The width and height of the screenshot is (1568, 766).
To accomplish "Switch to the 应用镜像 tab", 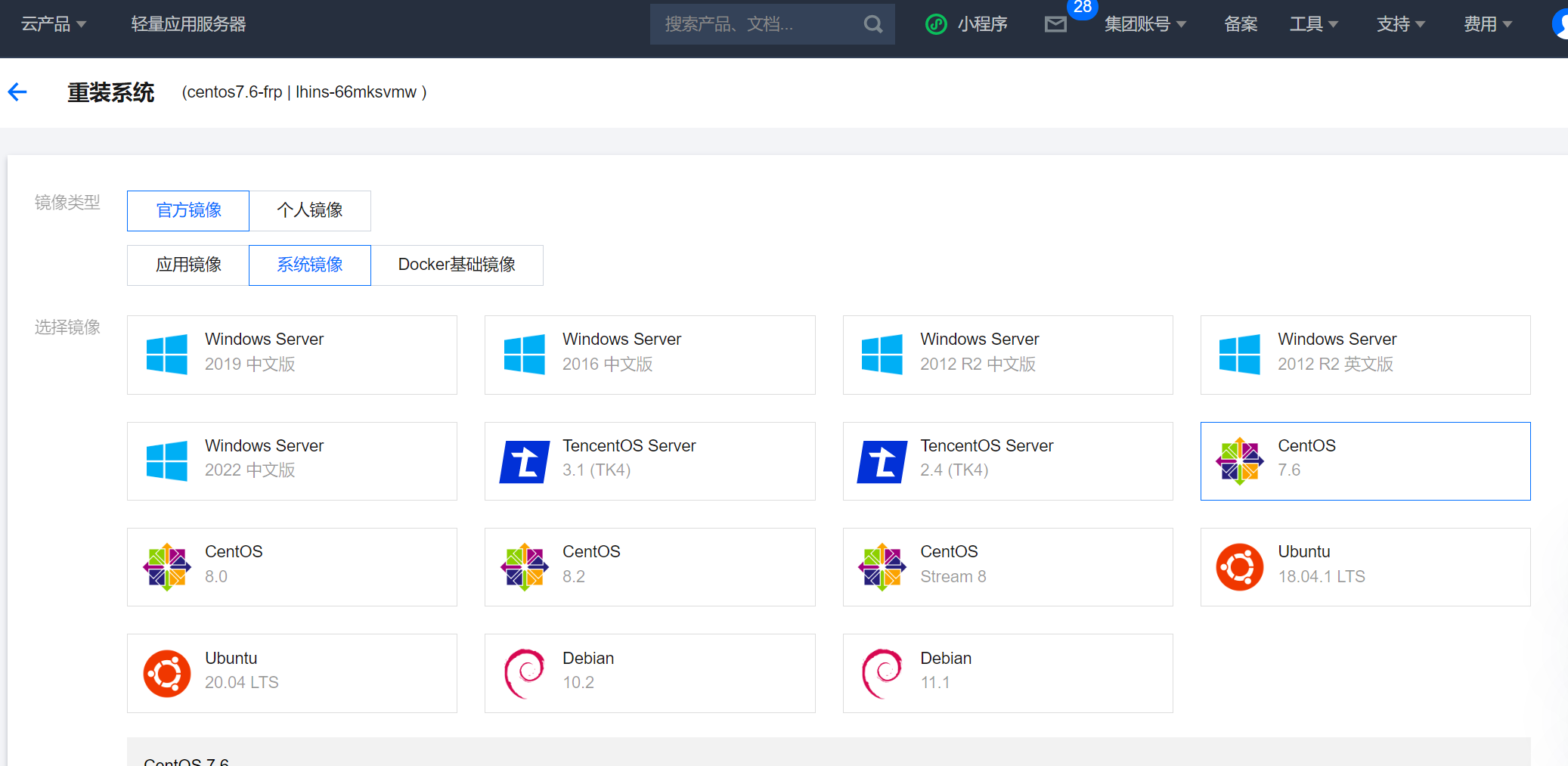I will 188,265.
